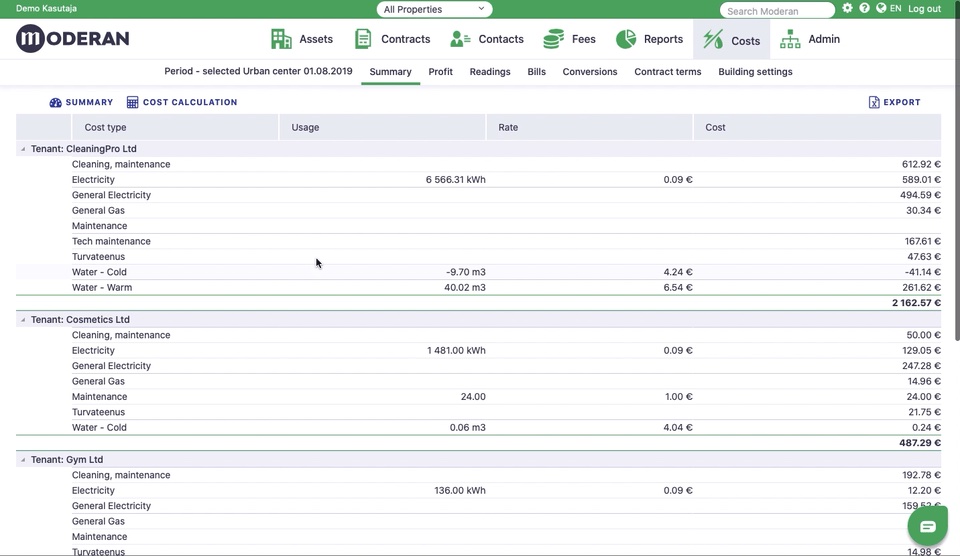Collapse the Tenant: CleaningPro Ltd group

pyautogui.click(x=23, y=149)
